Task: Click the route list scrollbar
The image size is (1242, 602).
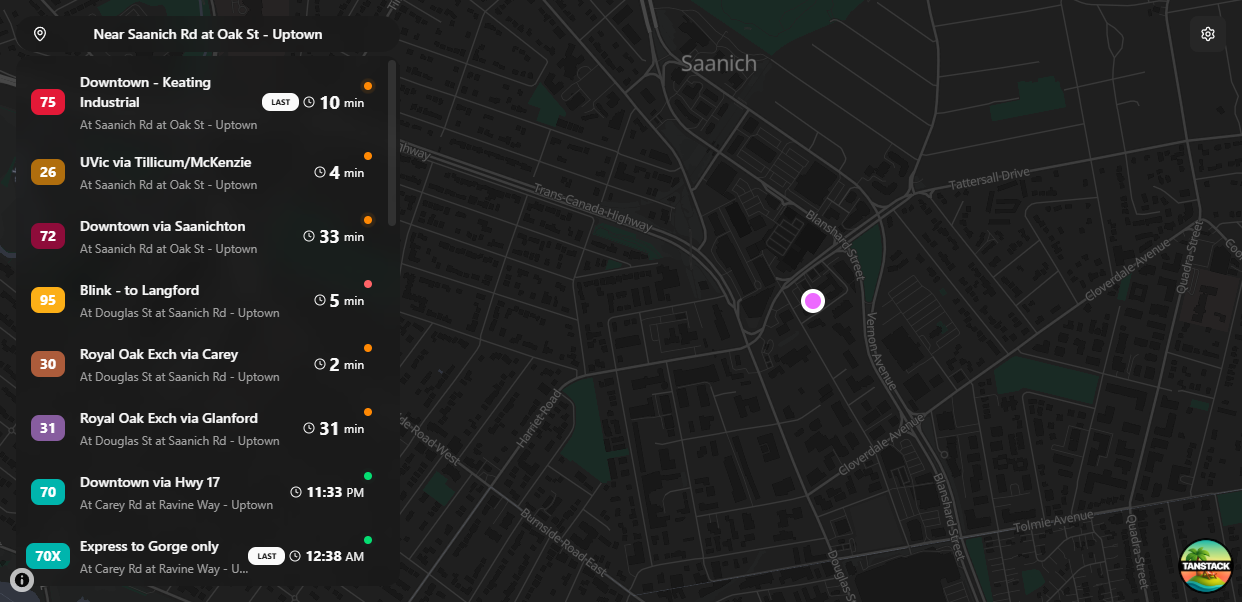Action: pyautogui.click(x=392, y=145)
